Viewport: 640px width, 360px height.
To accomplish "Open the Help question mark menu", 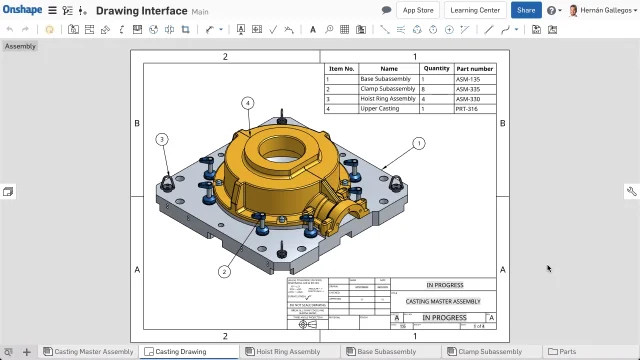I will point(554,10).
